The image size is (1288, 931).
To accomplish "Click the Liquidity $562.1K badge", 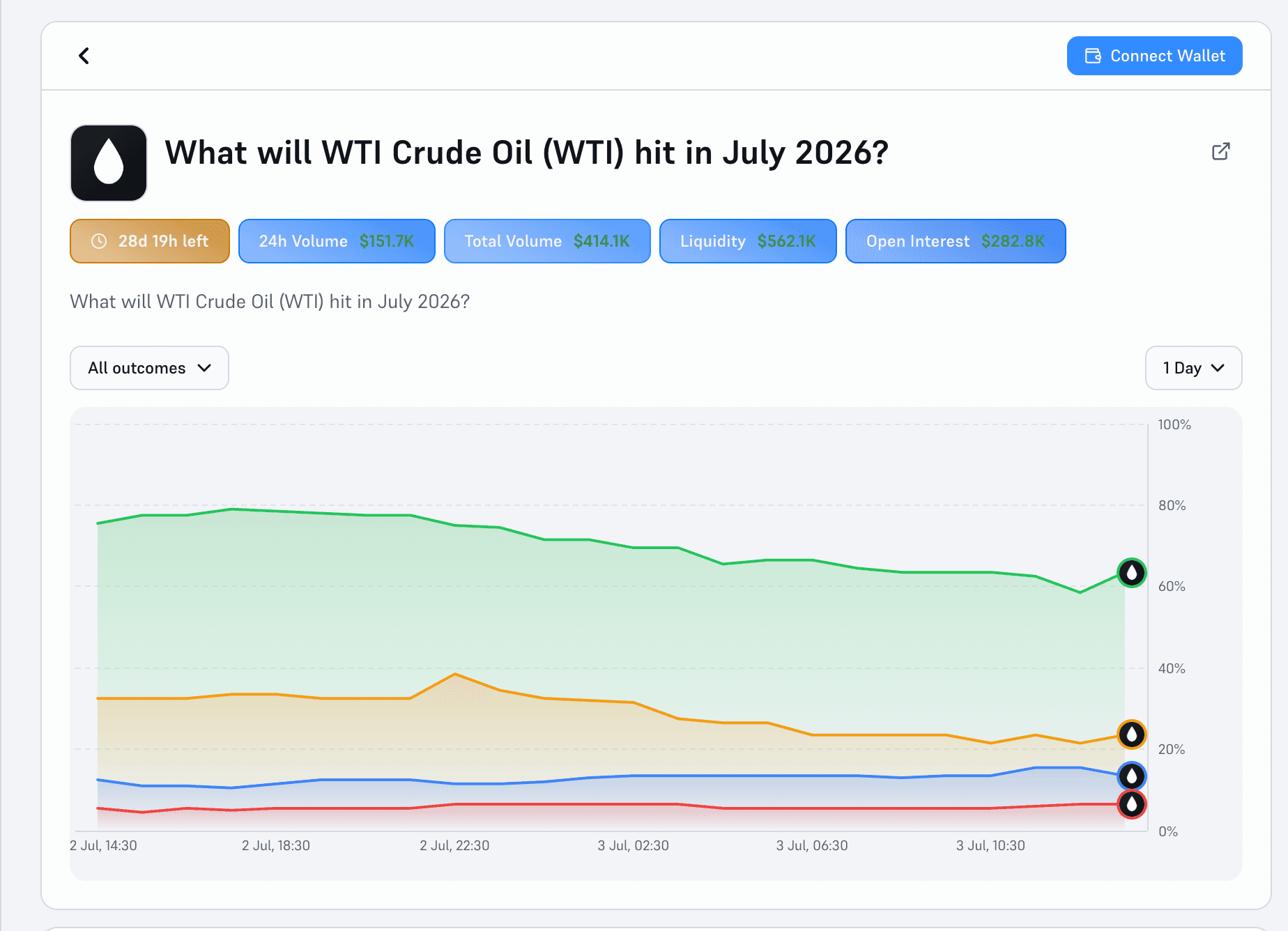I will point(748,241).
